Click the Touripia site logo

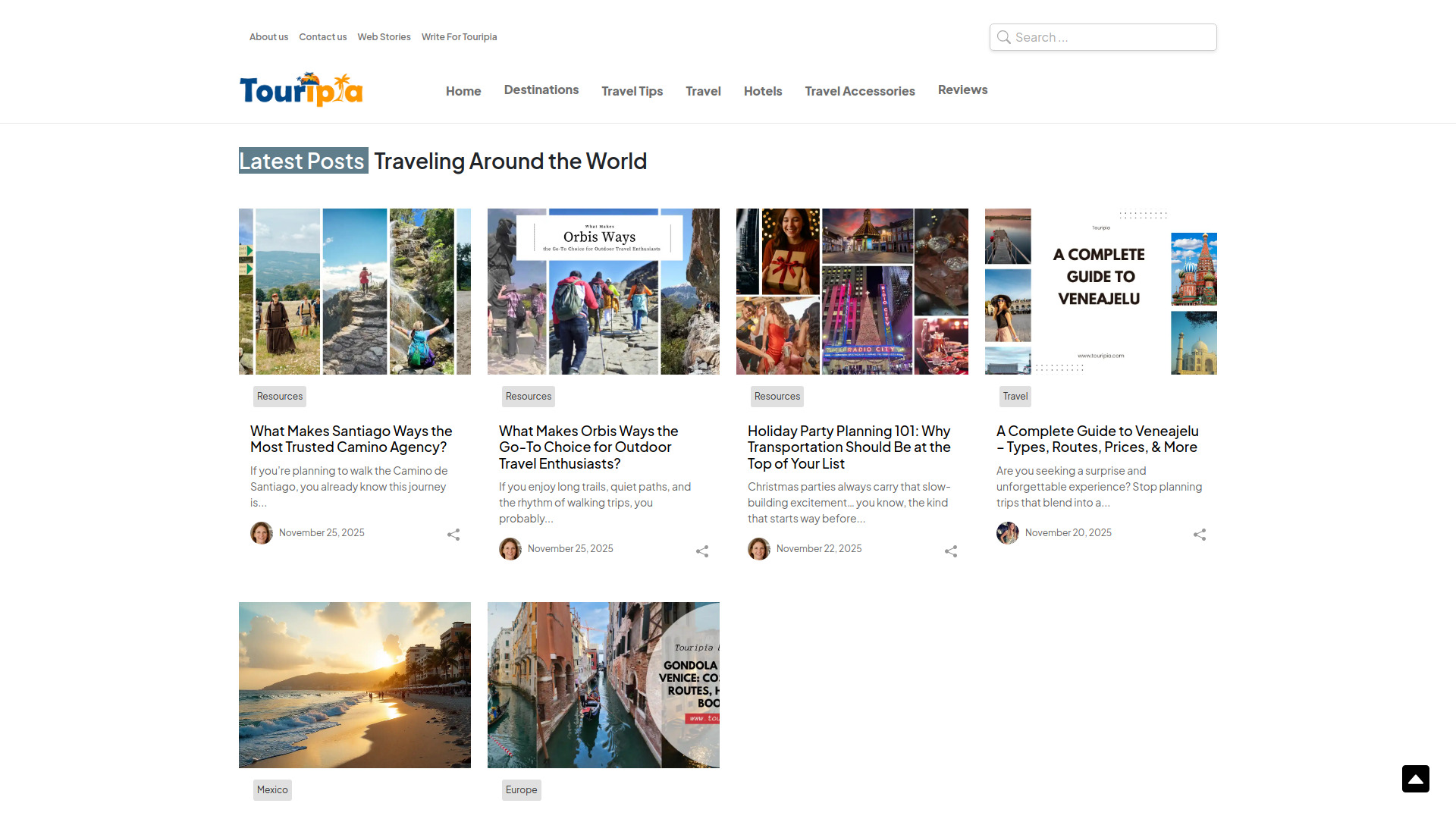click(300, 89)
